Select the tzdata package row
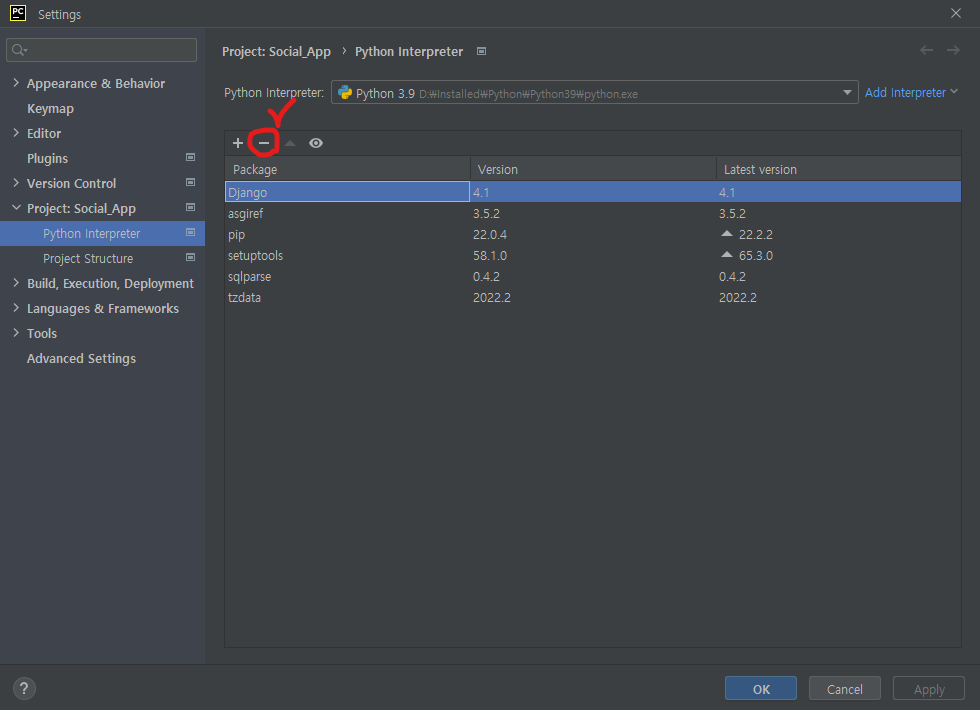 pos(592,298)
